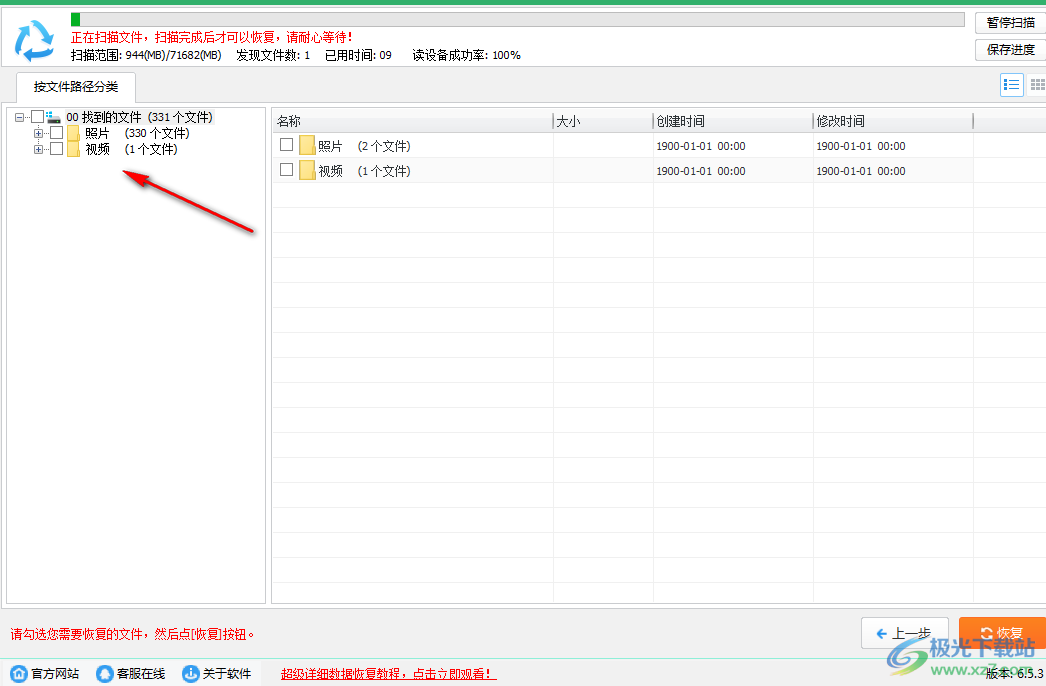Image resolution: width=1046 pixels, height=686 pixels.
Task: Click the 照片 folder icon in tree
Action: tap(73, 133)
